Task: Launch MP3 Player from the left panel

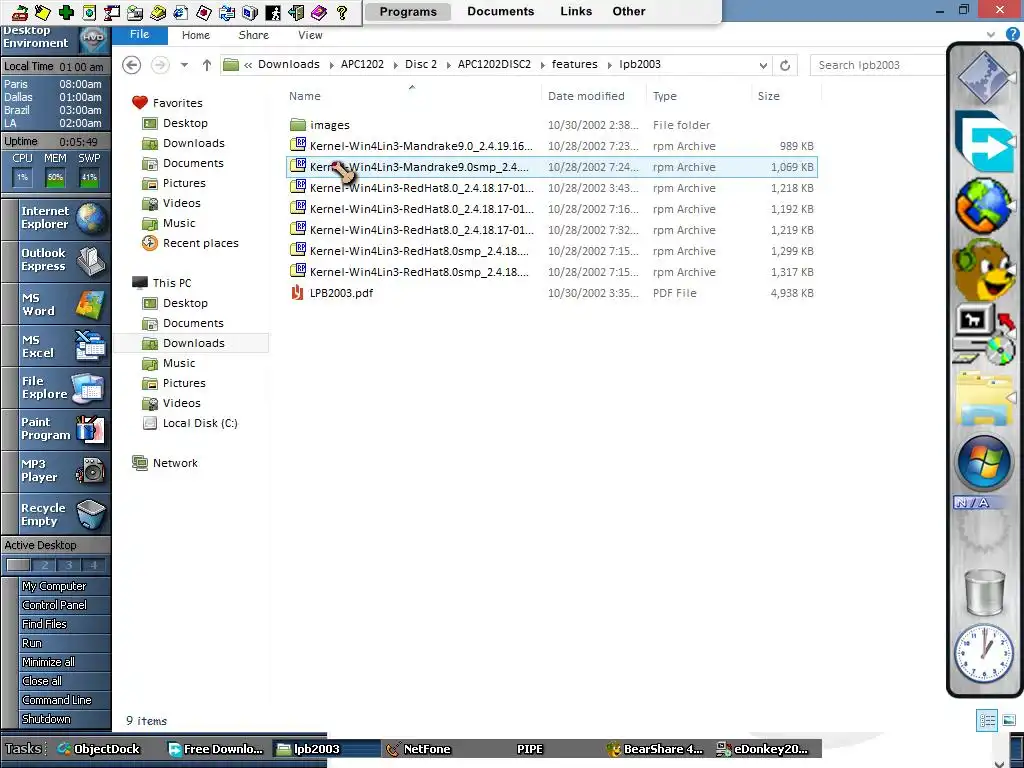Action: coord(56,471)
